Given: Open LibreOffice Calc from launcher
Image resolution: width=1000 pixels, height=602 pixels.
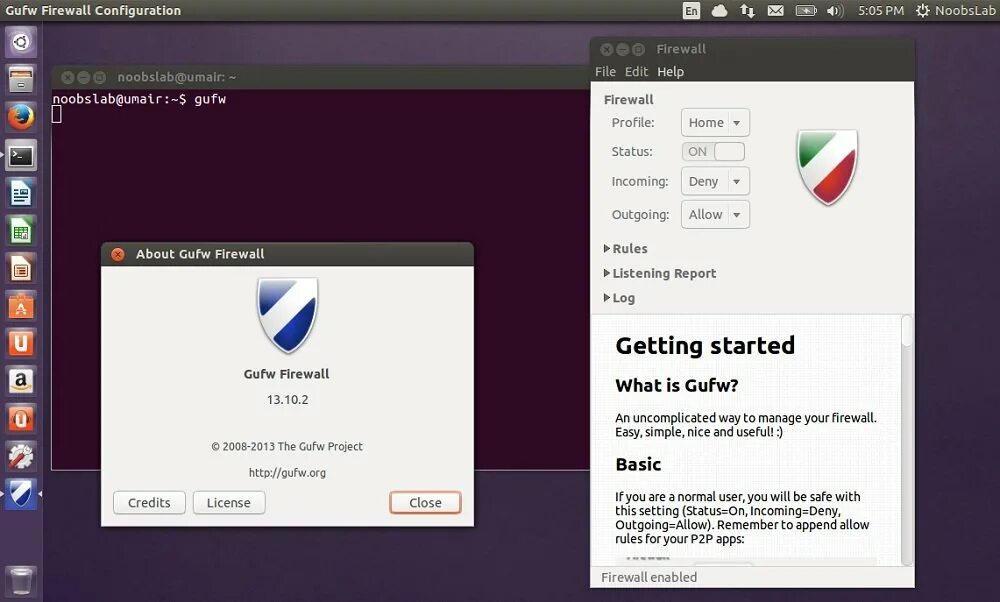Looking at the screenshot, I should click(x=21, y=231).
